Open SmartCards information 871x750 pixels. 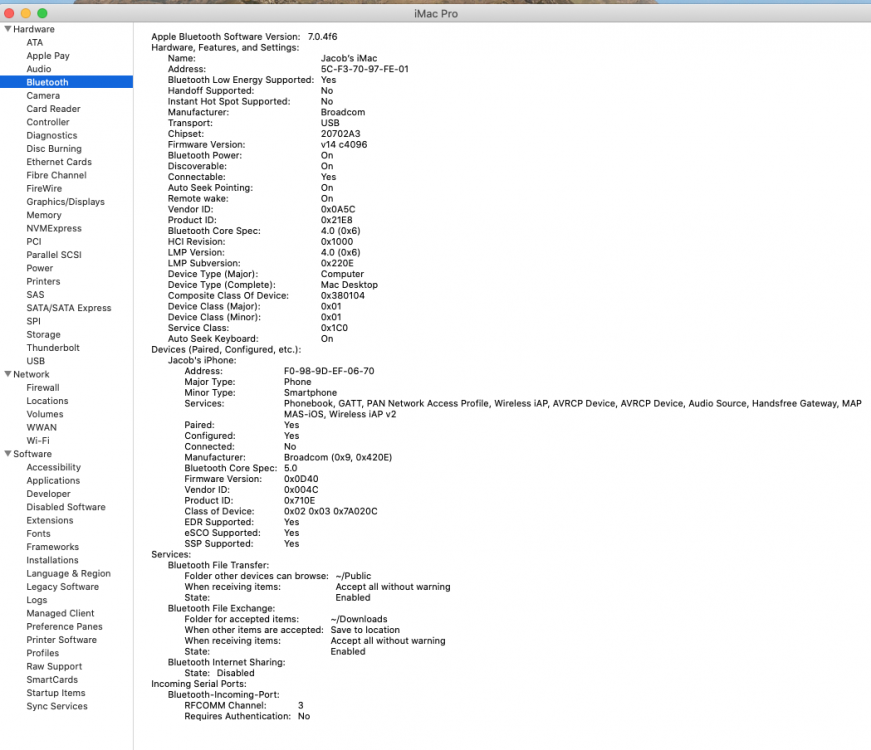(52, 679)
